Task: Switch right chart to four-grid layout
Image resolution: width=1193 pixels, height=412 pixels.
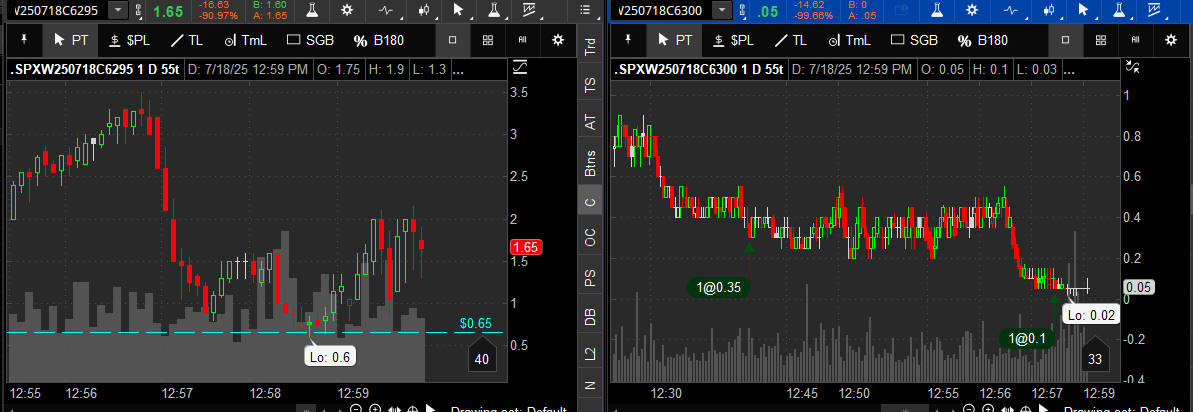Action: [1100, 41]
